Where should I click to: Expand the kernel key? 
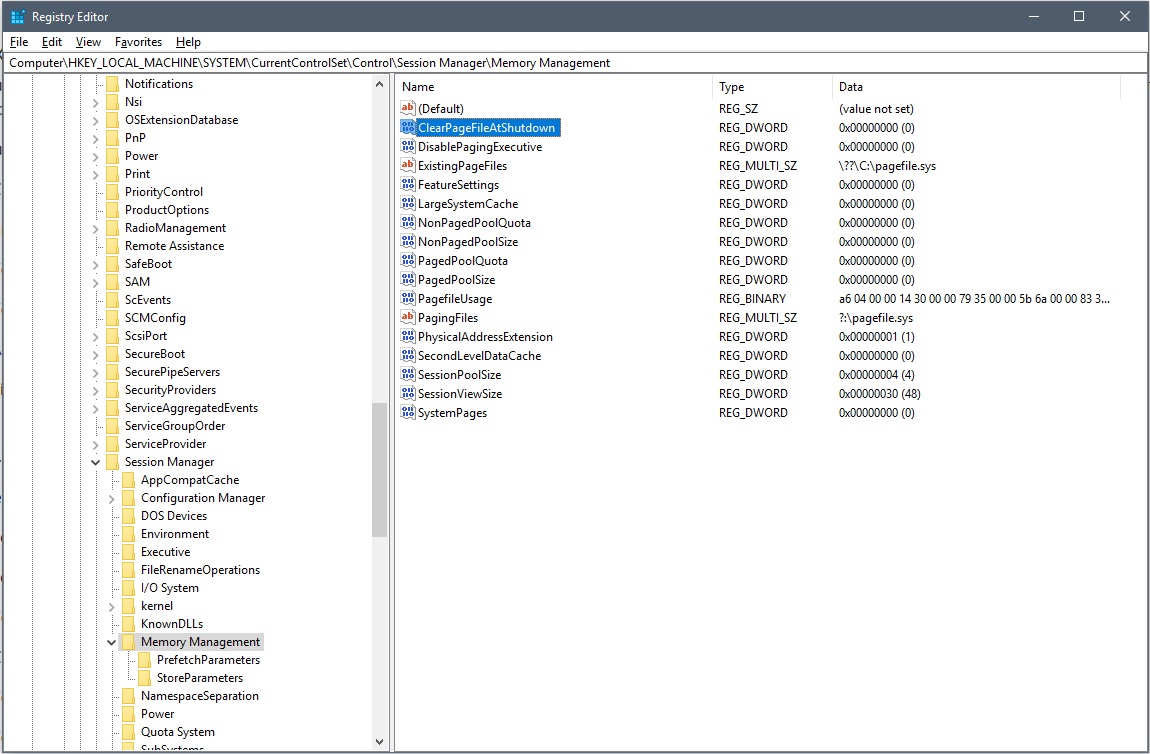point(111,607)
